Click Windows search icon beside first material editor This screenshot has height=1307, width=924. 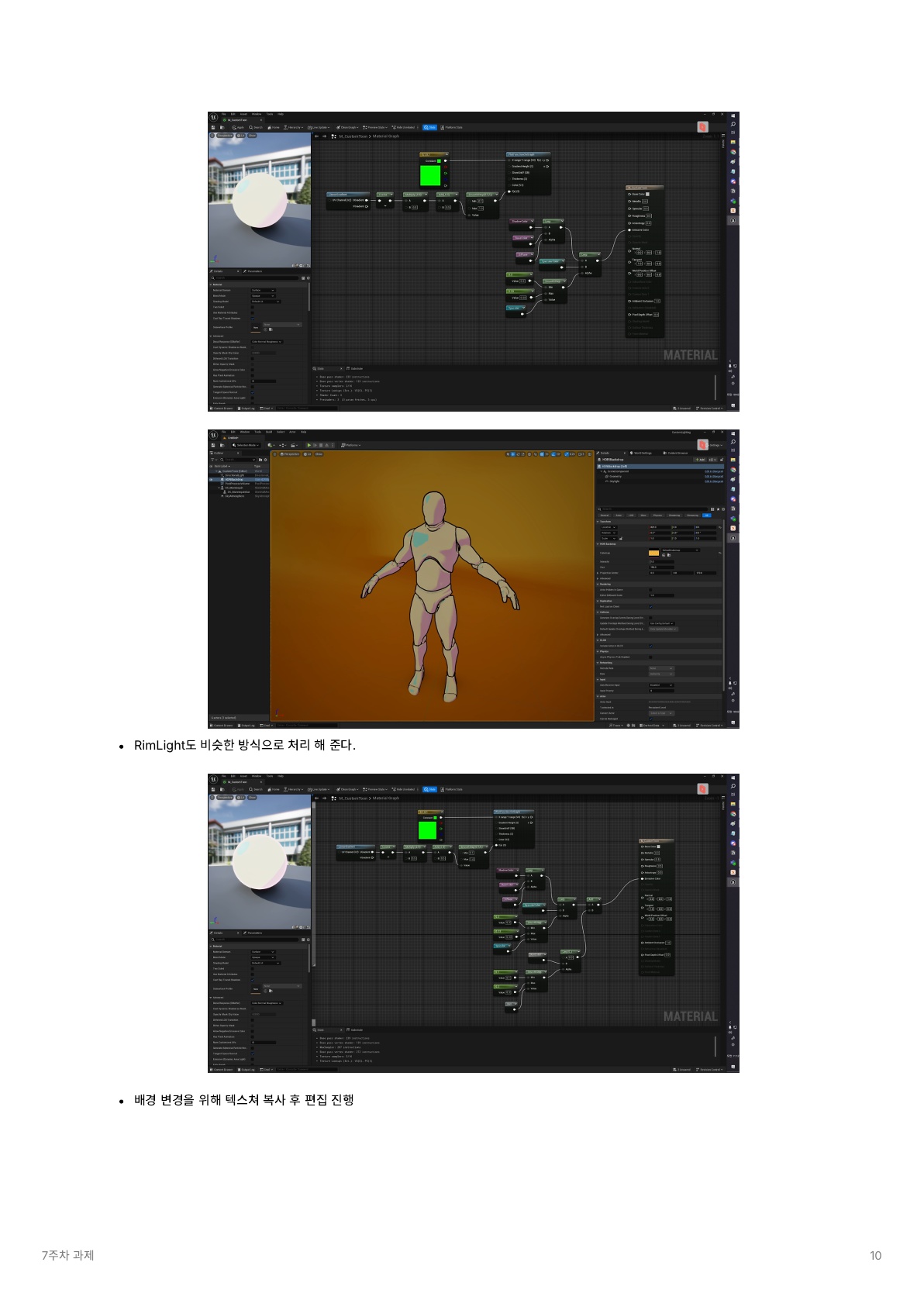(x=733, y=125)
